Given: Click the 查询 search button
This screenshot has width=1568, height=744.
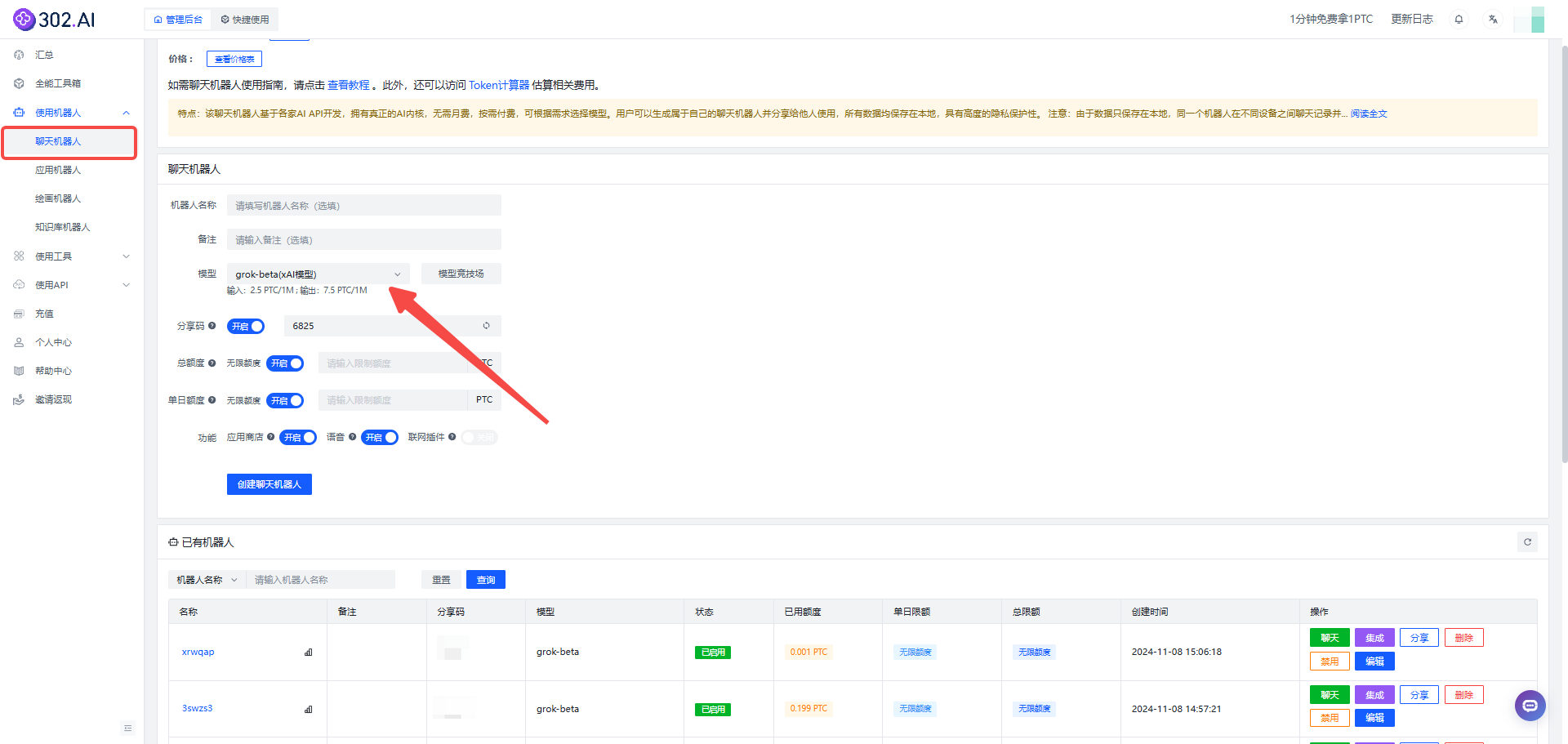Looking at the screenshot, I should click(x=486, y=580).
